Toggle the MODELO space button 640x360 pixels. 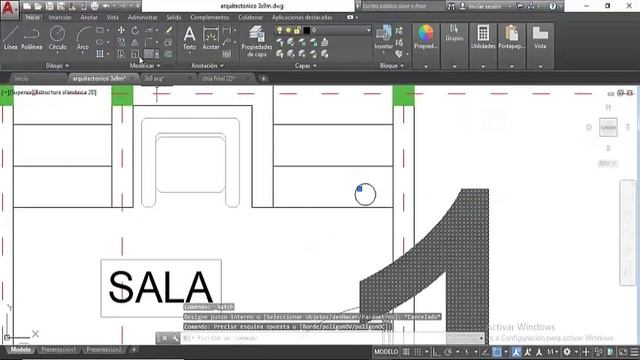click(386, 352)
